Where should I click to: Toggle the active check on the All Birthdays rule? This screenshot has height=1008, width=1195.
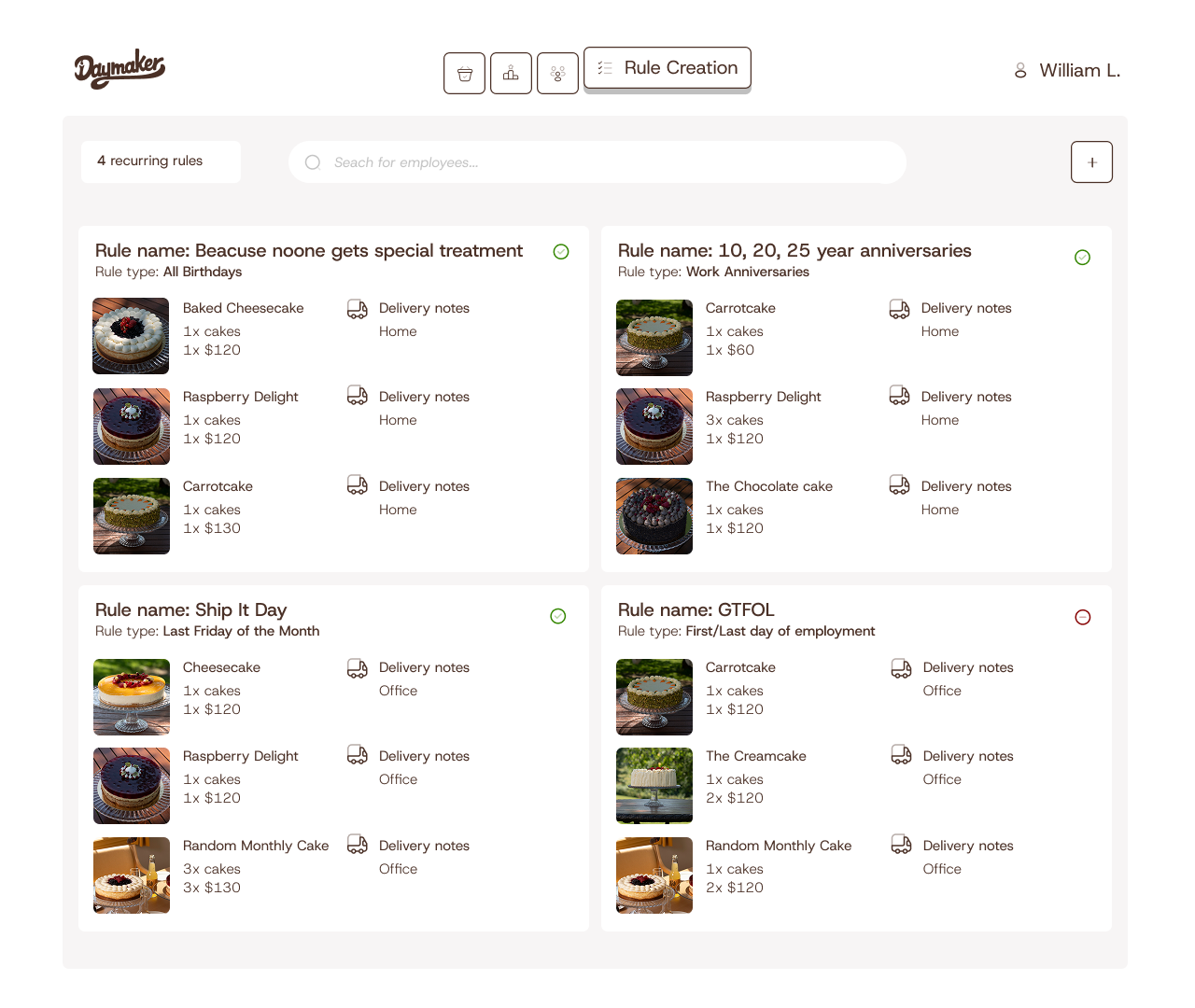tap(561, 251)
